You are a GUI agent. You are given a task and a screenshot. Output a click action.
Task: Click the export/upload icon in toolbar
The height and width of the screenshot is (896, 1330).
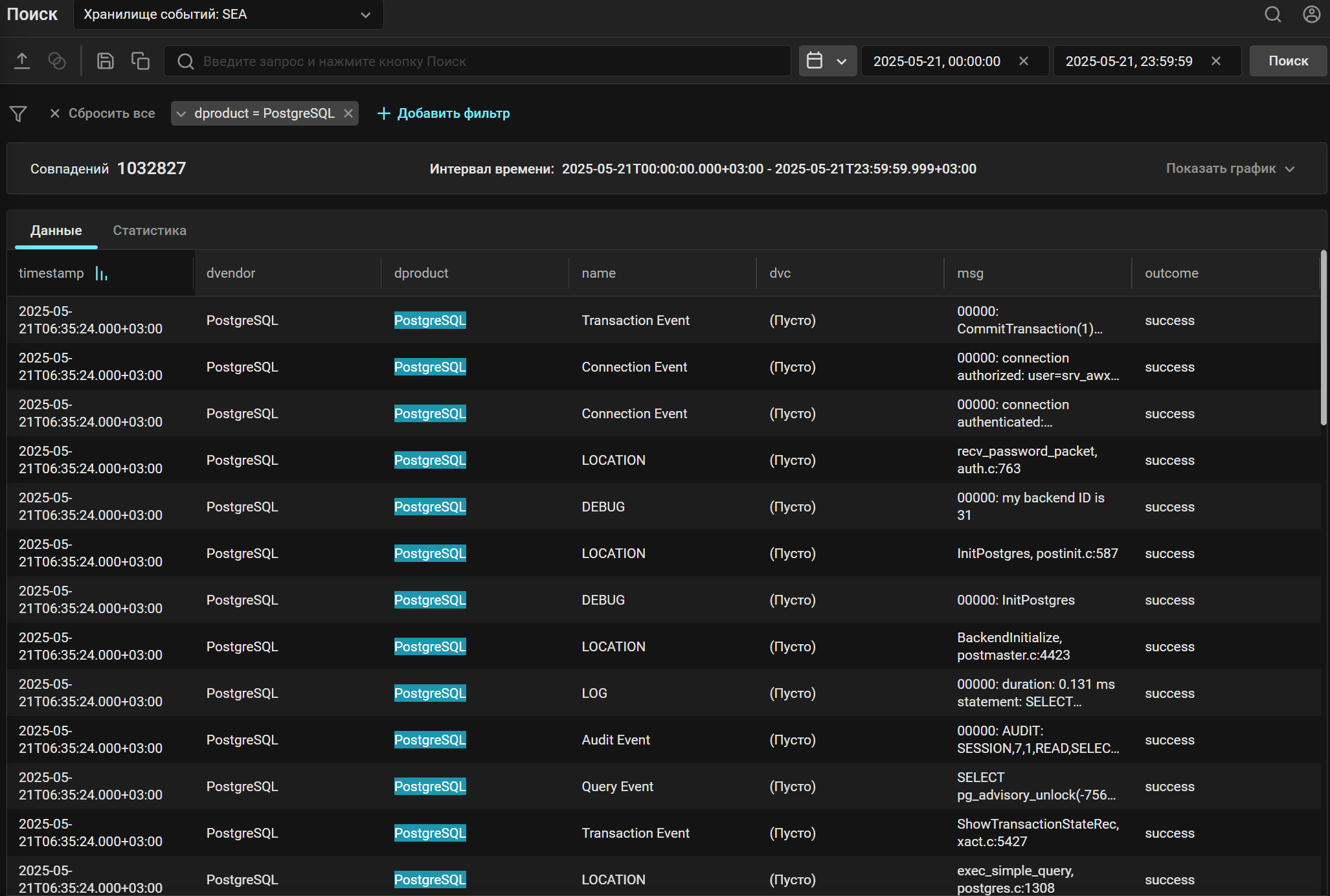[23, 60]
